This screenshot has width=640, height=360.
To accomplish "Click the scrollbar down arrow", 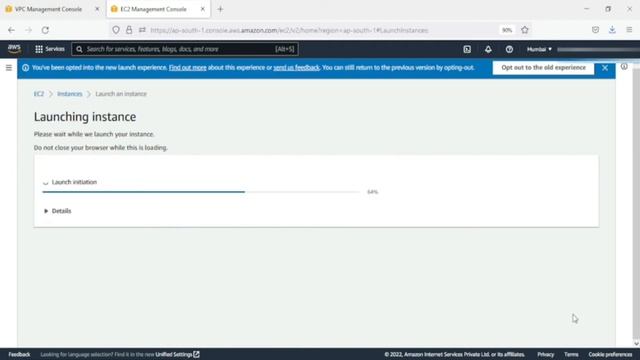I will click(x=636, y=343).
